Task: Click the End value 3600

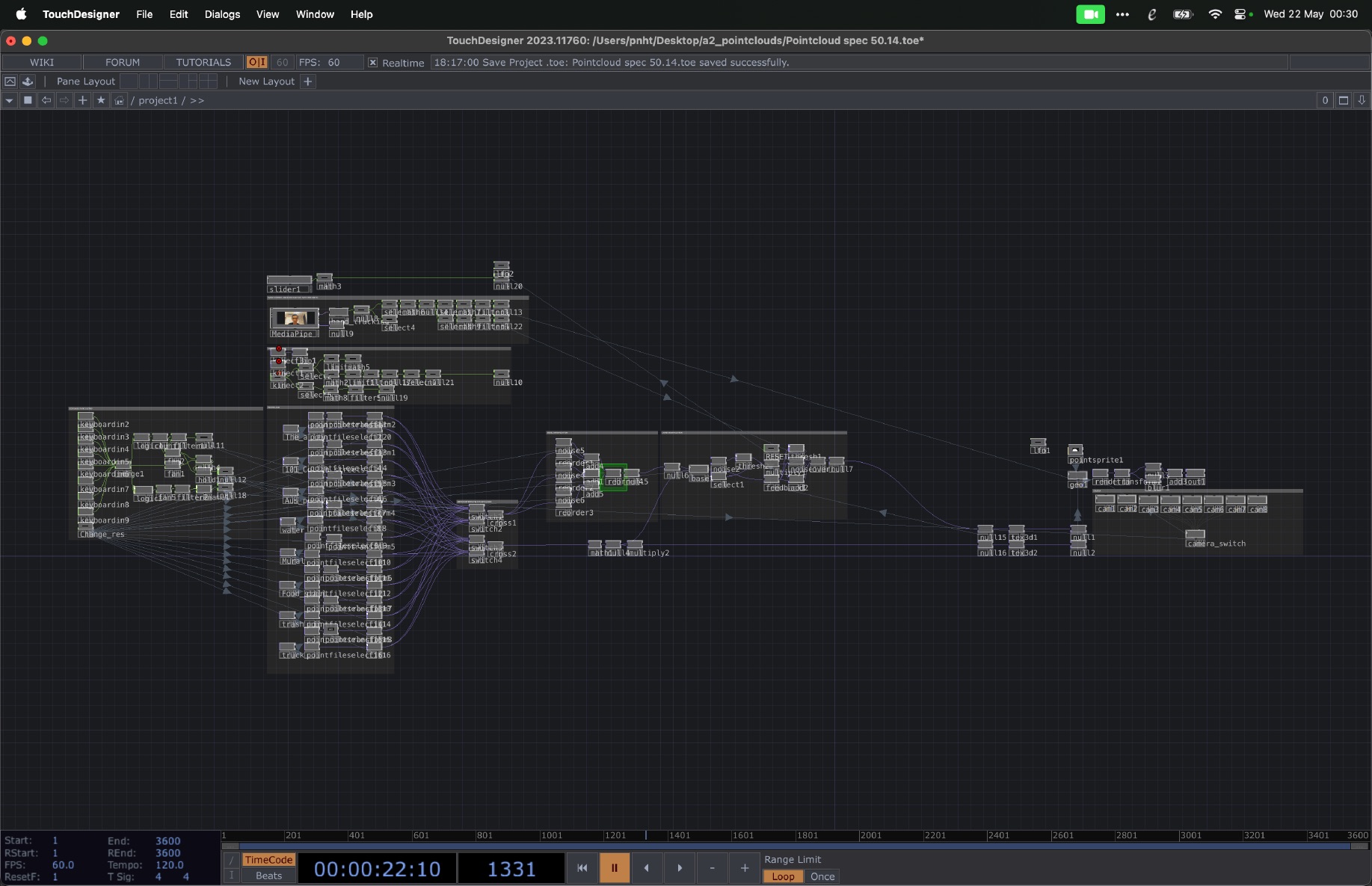Action: coord(168,841)
